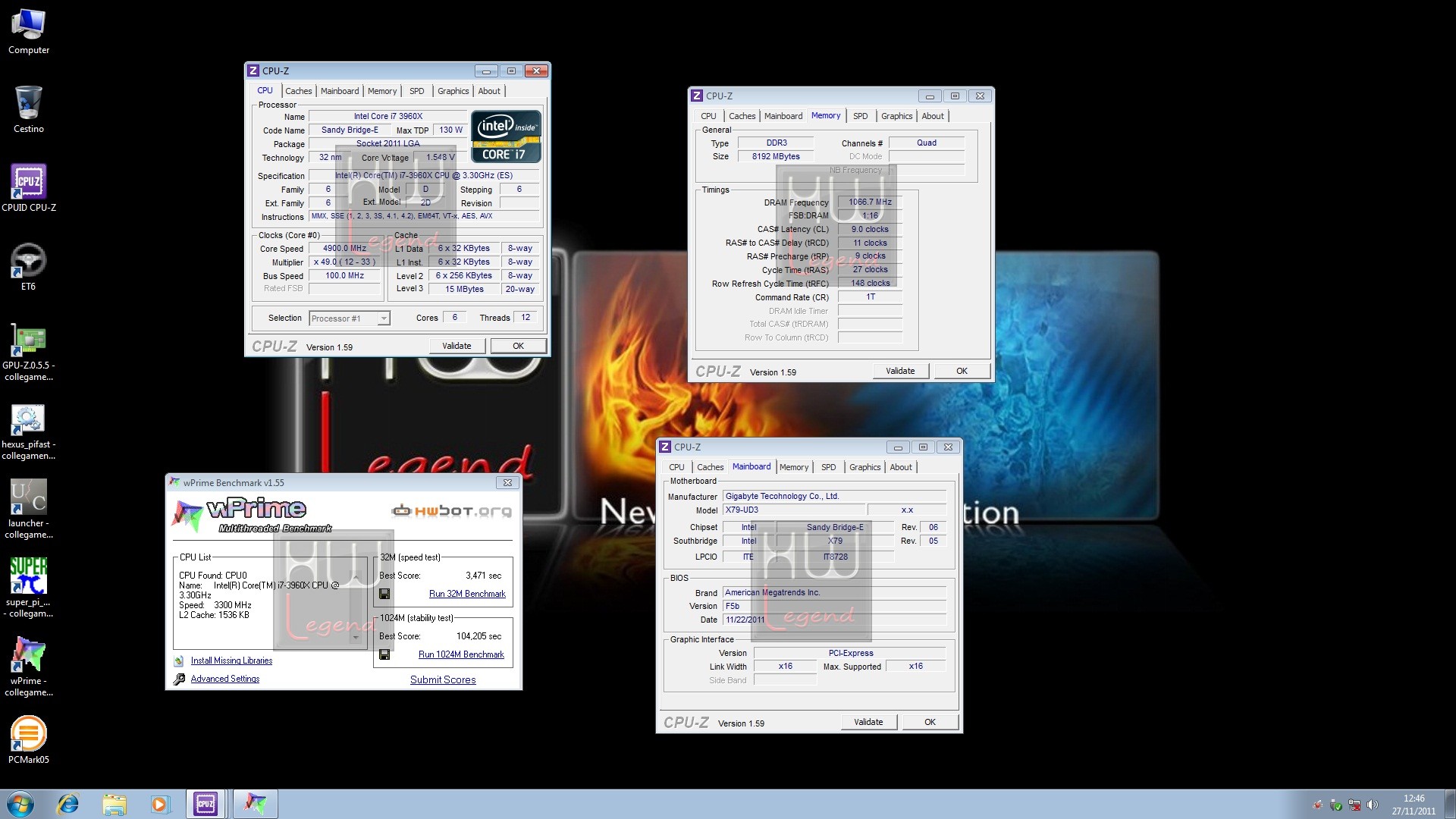Click the Intel Core i7 logo badge
Viewport: 1456px width, 819px height.
(506, 136)
